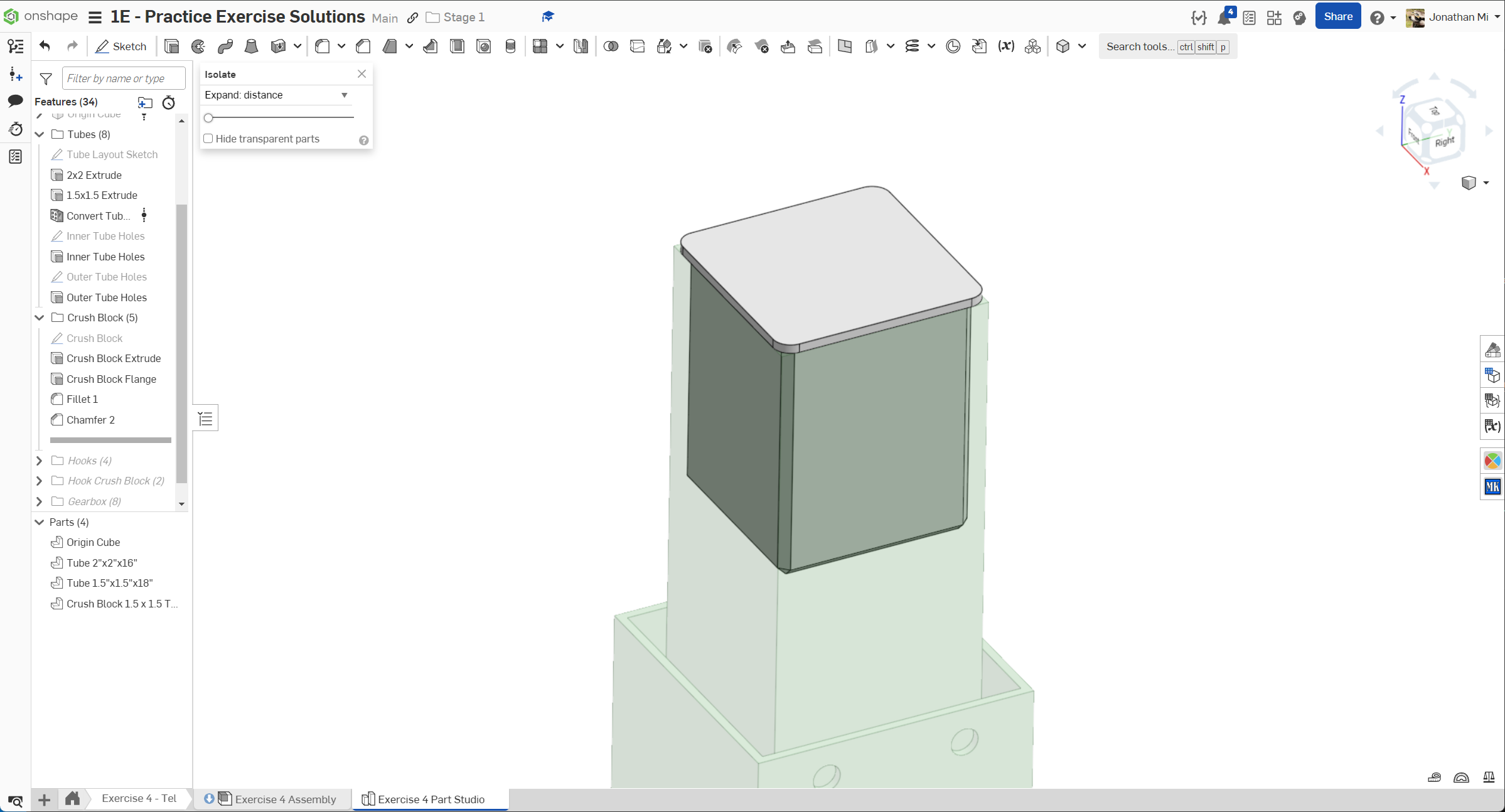This screenshot has height=812, width=1505.
Task: Click the Sketch button
Action: [x=121, y=46]
